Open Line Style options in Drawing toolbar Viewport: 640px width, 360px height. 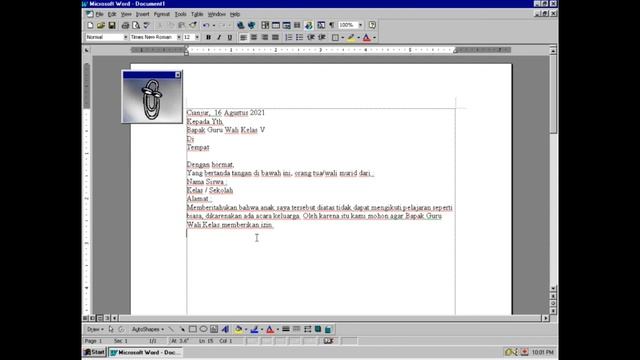pos(286,329)
